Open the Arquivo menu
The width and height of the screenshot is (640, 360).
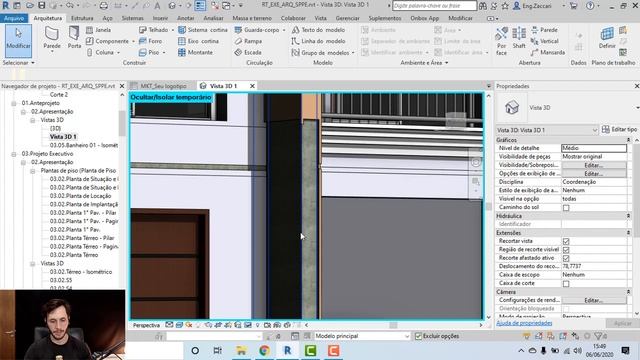tap(14, 18)
